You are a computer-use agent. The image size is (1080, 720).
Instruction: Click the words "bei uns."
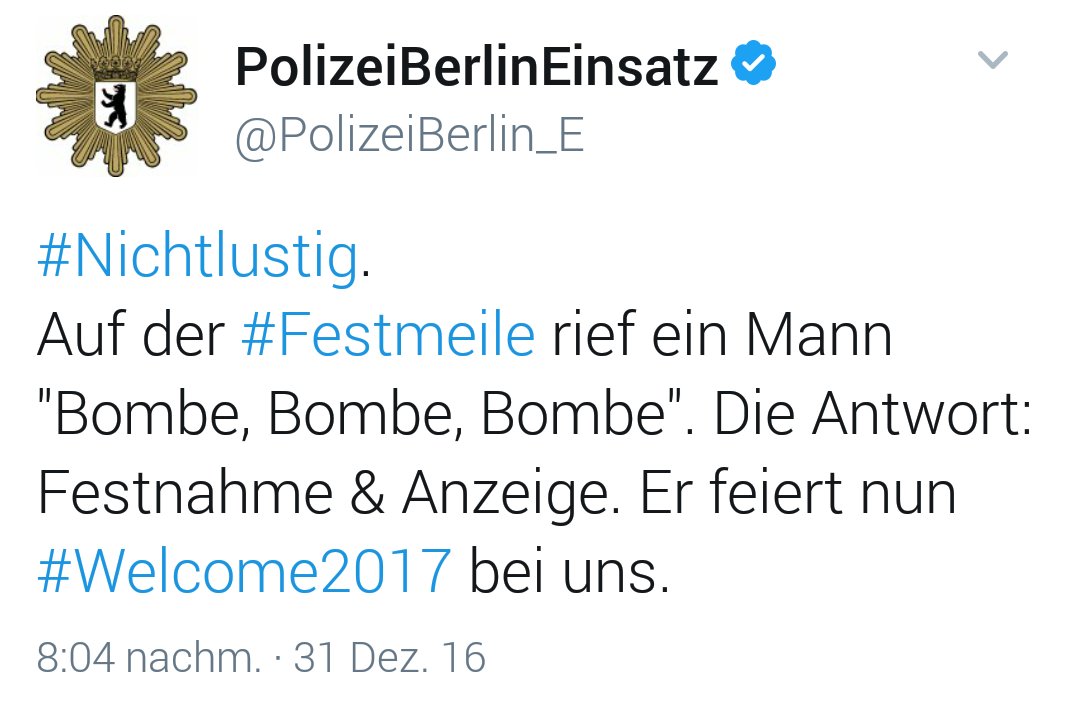point(569,572)
